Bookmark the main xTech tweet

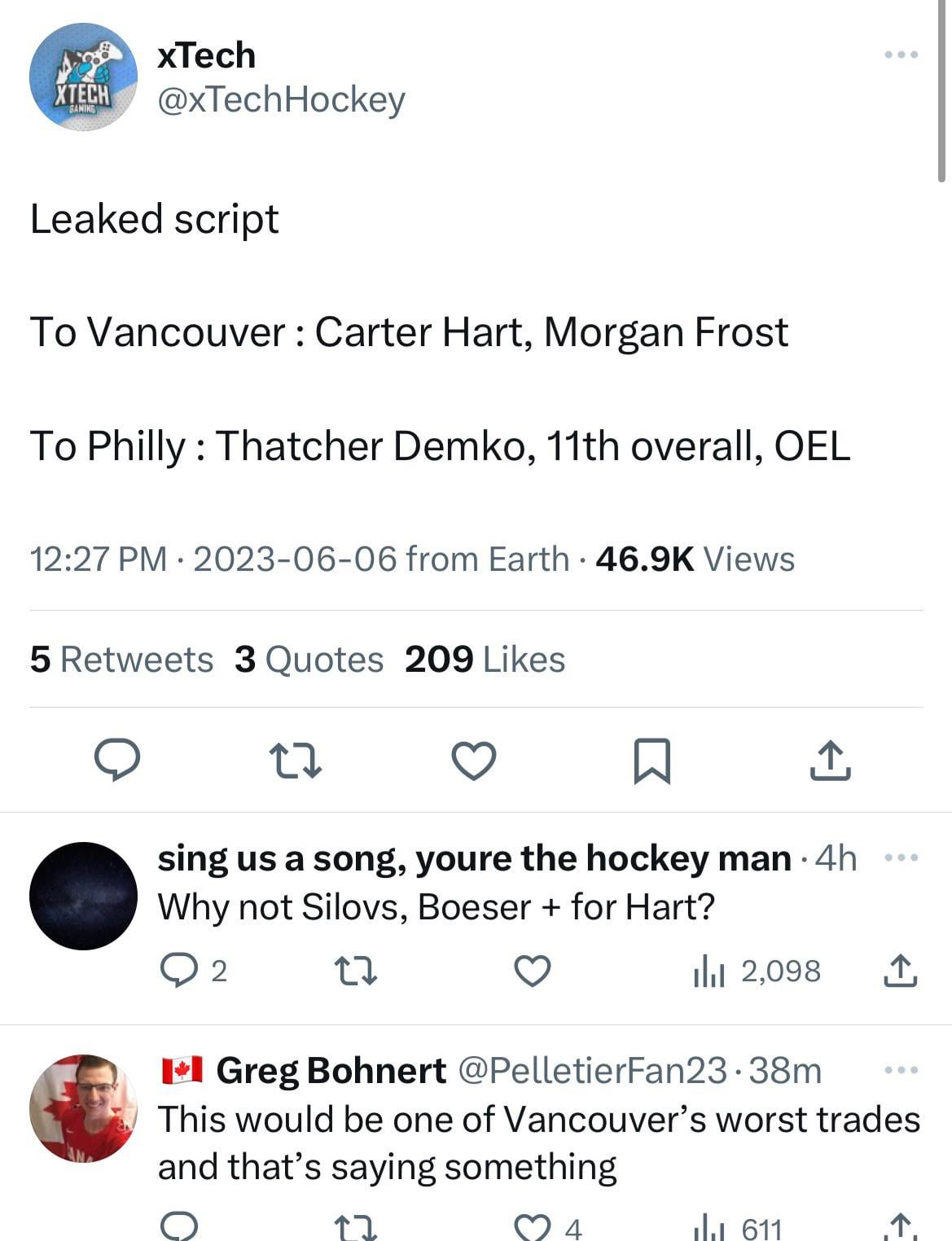point(651,761)
